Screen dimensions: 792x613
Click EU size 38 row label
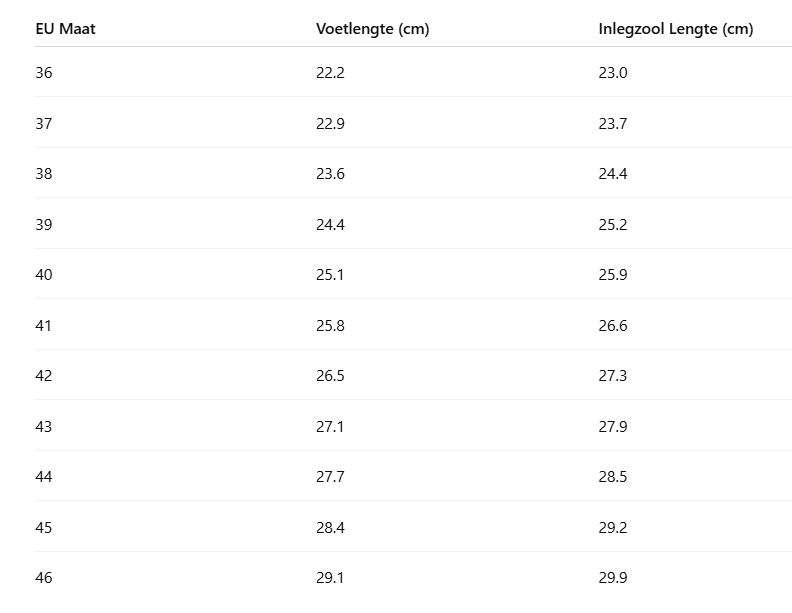(x=44, y=174)
